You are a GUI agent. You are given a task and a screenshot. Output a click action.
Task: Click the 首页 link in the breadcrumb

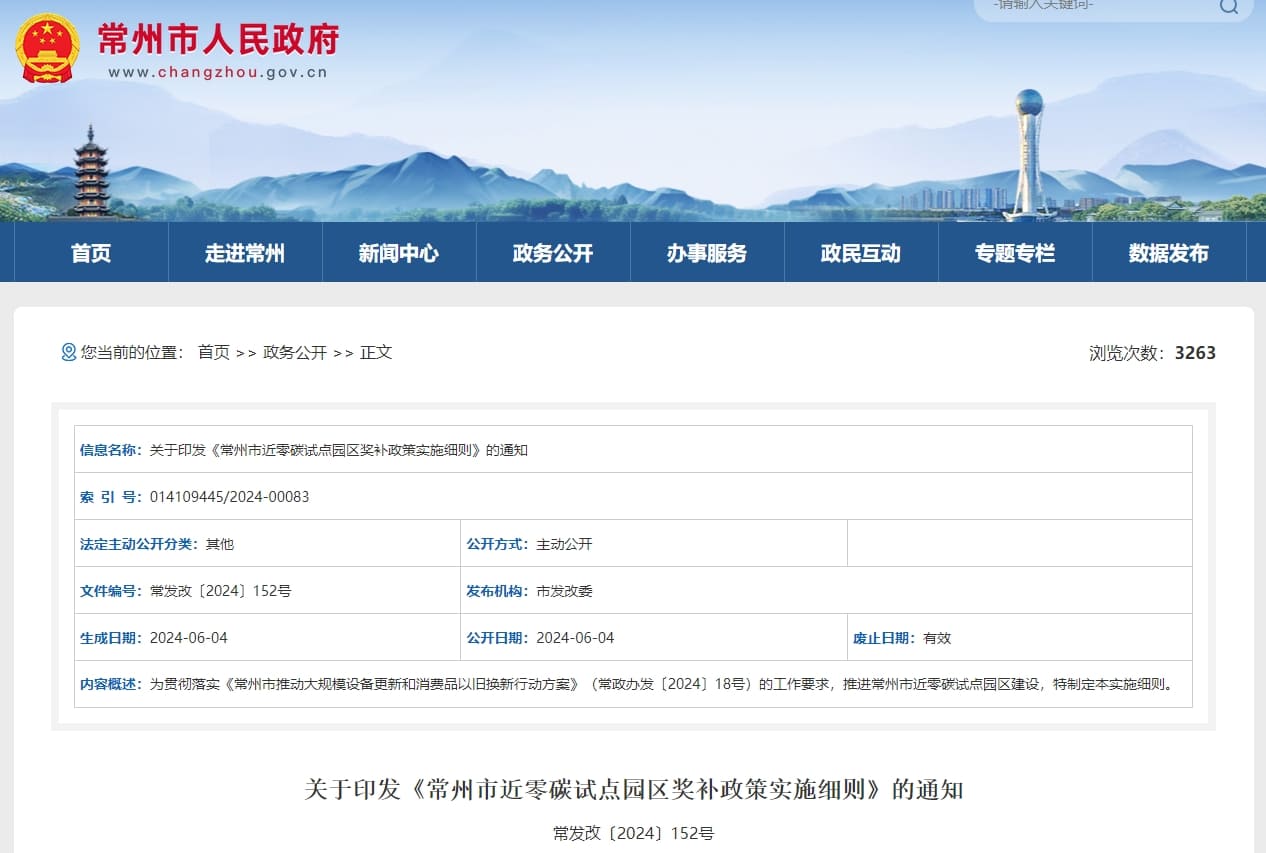pos(213,352)
